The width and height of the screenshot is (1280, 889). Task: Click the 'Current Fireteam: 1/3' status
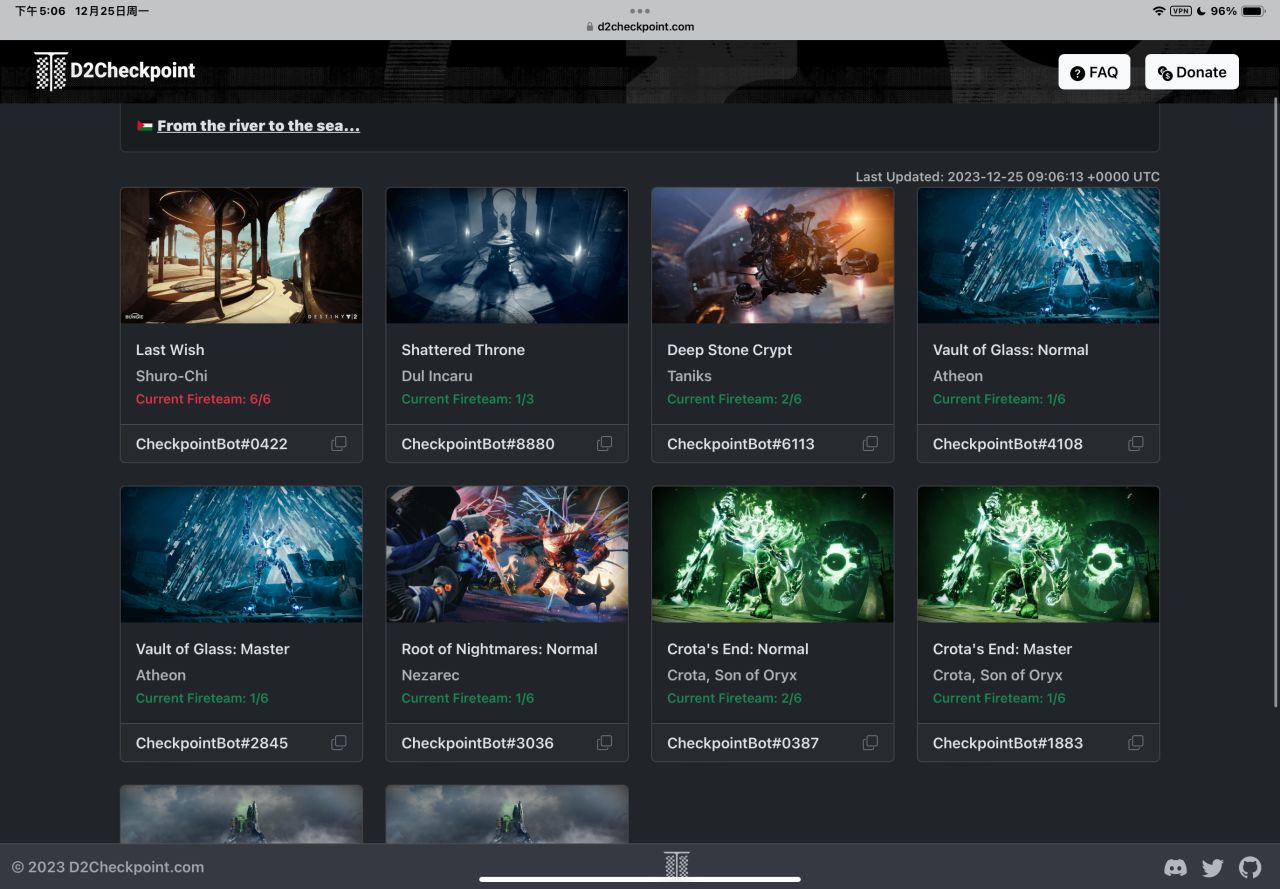tap(468, 399)
